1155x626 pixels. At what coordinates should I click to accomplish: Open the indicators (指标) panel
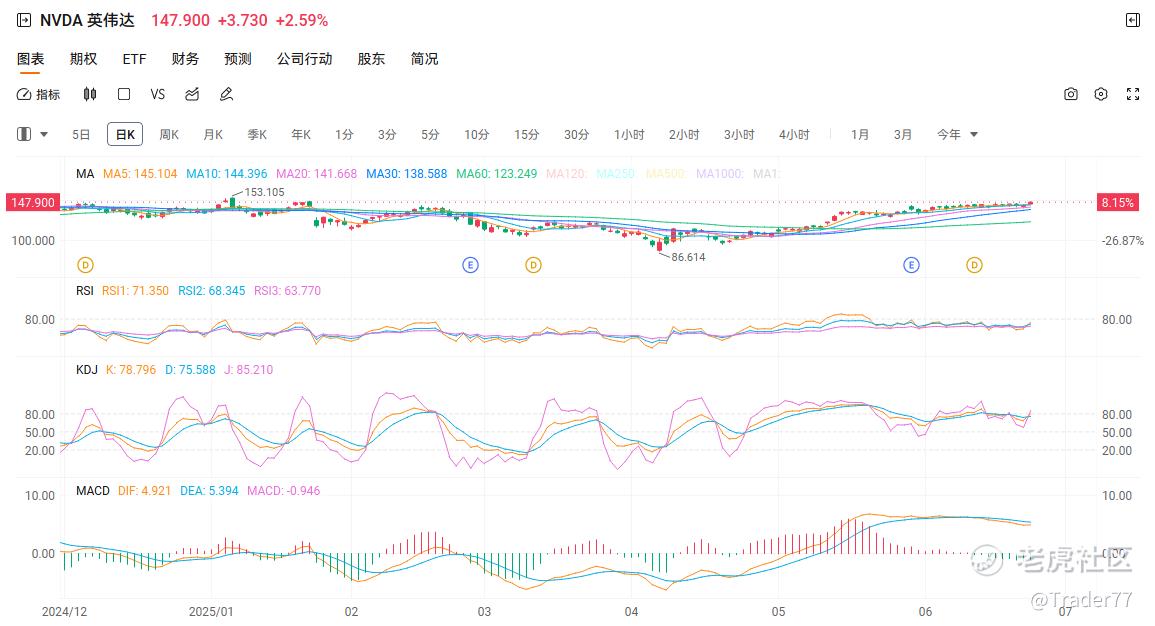coord(38,94)
